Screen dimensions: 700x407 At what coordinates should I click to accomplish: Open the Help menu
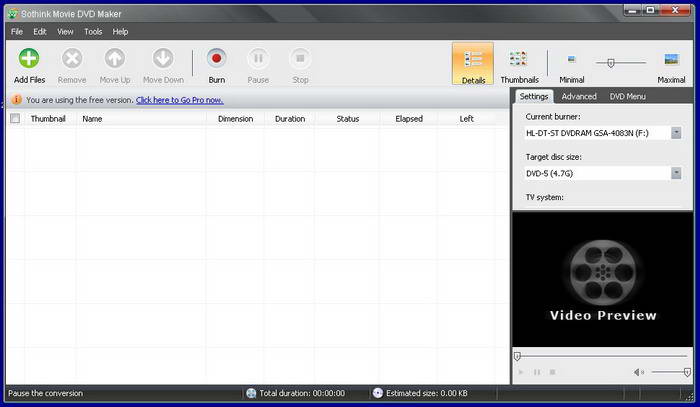click(x=120, y=32)
